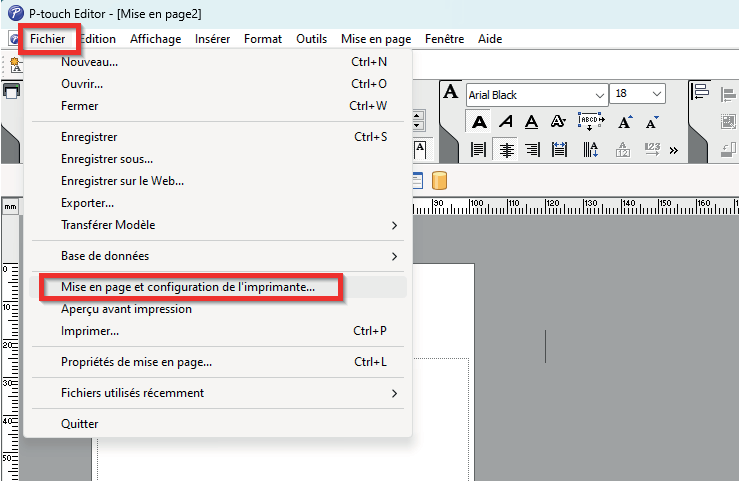Viewport: 739px width, 481px height.
Task: Click the new text star icon
Action: (16, 65)
